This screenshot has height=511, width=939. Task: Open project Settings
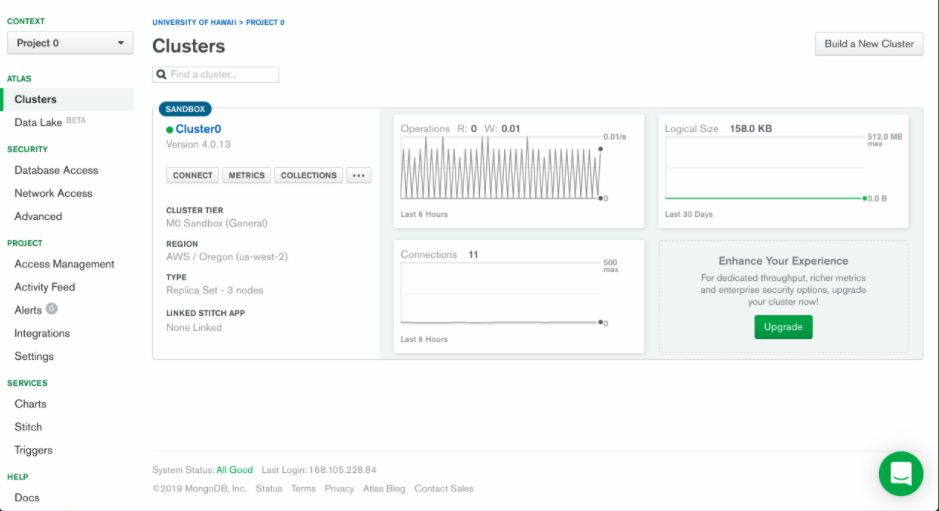click(x=34, y=356)
